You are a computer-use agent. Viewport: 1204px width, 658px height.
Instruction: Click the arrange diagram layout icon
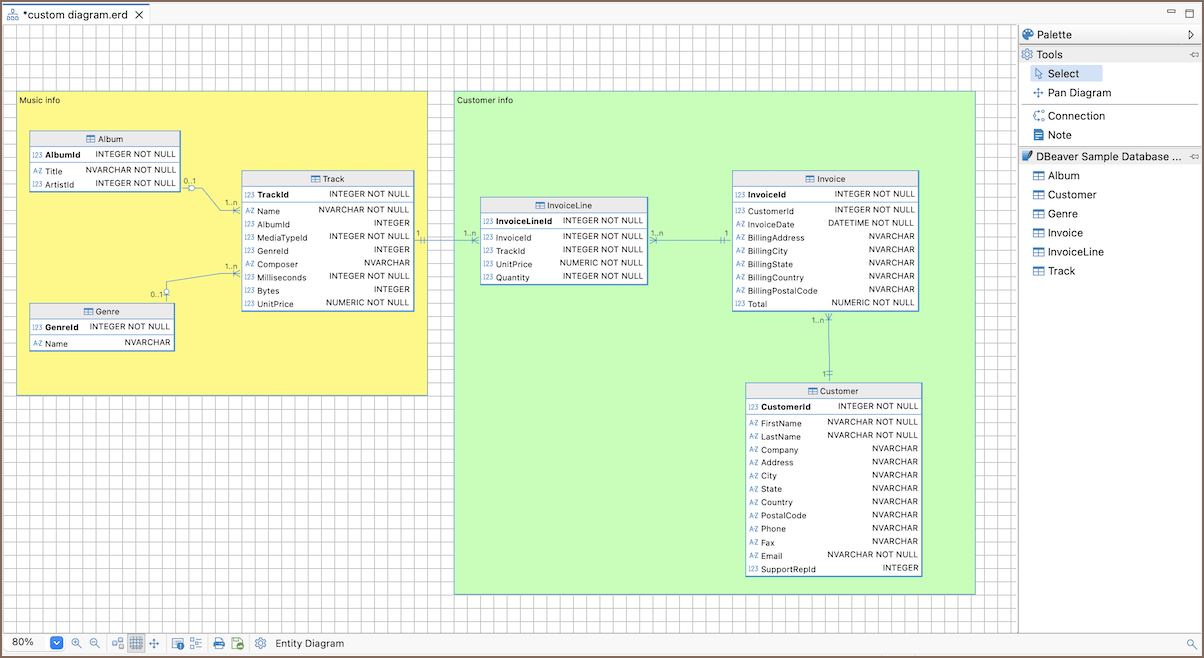coord(118,643)
